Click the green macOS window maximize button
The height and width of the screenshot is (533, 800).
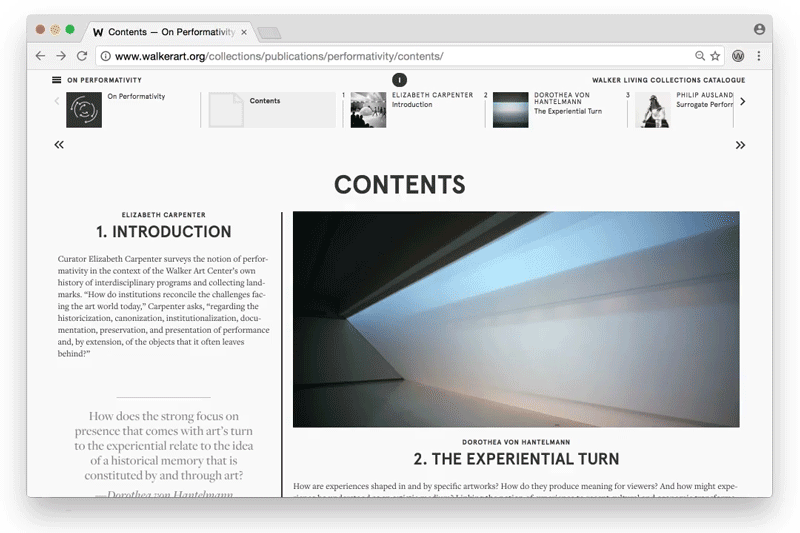point(70,30)
